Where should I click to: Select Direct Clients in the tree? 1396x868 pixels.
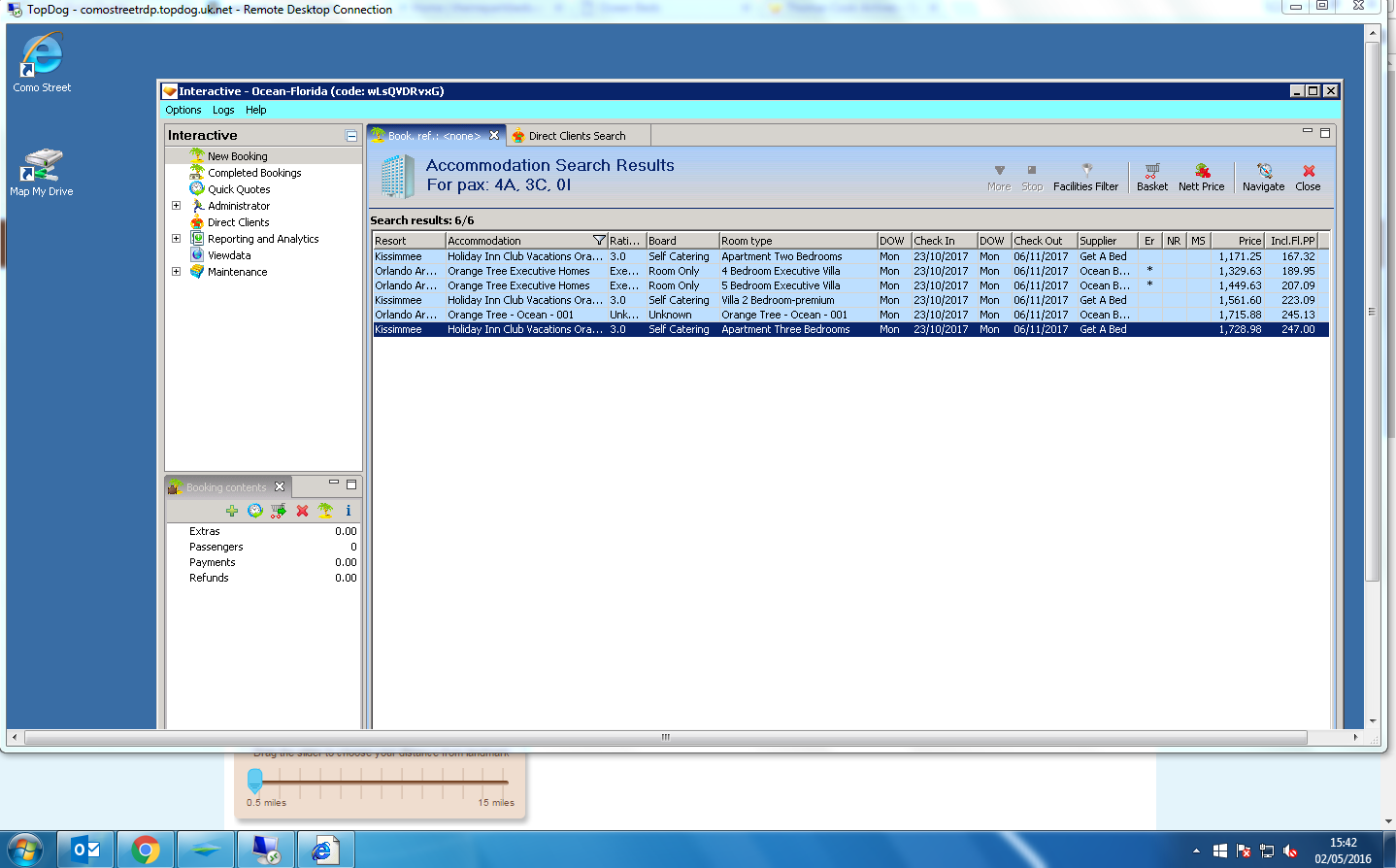(238, 222)
